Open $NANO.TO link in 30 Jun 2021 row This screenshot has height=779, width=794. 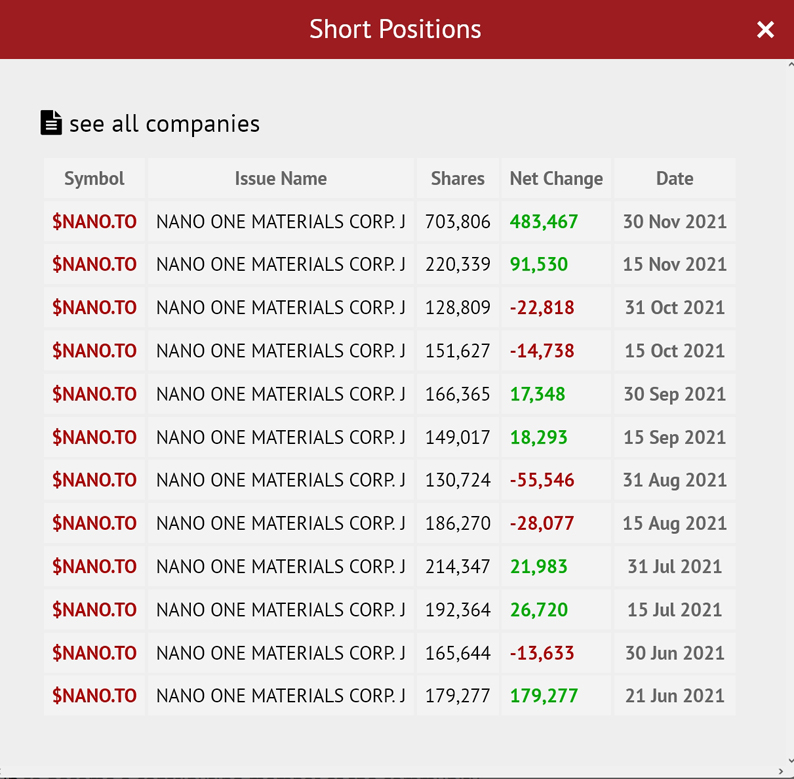tap(95, 653)
